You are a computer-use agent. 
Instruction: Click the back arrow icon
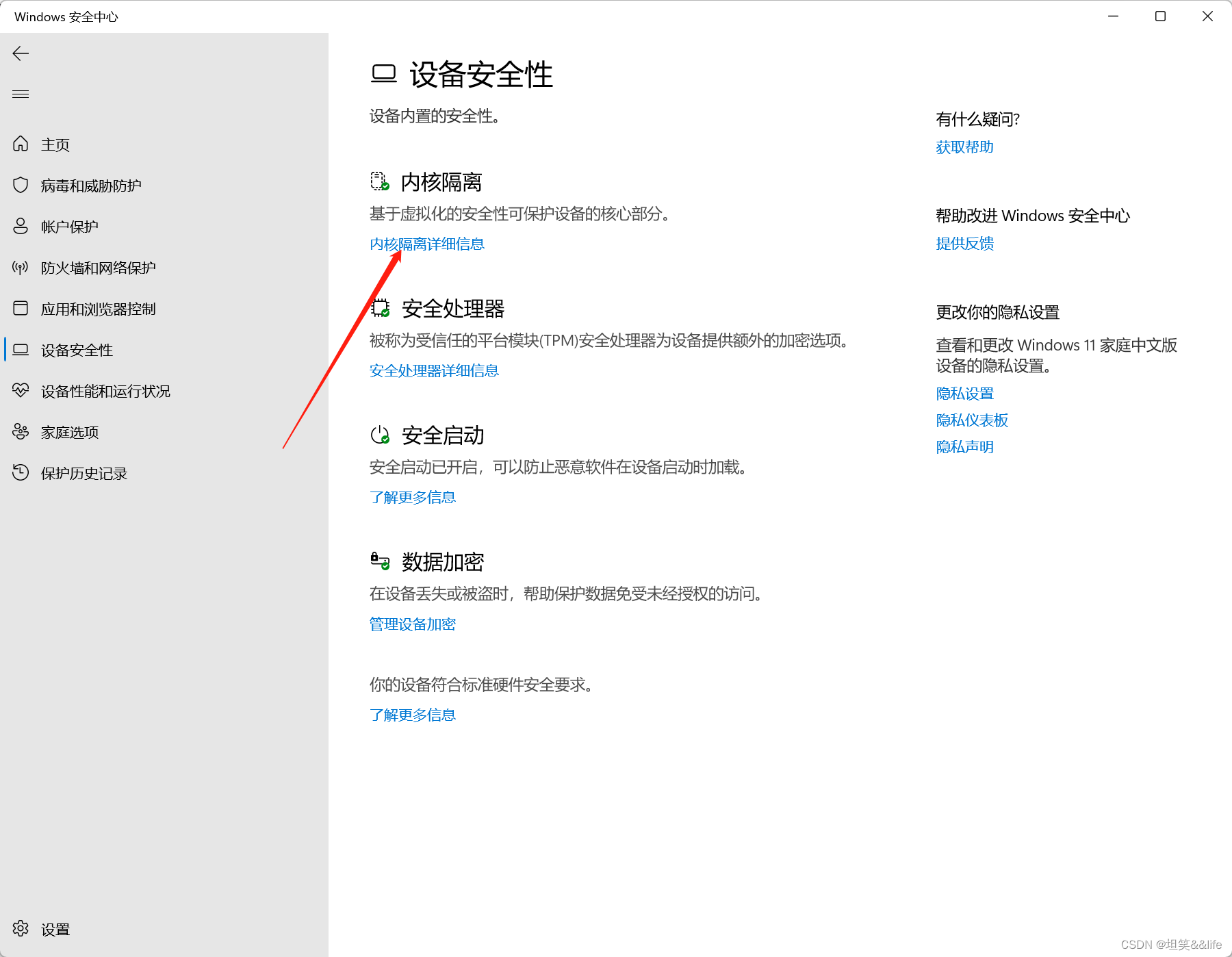(21, 53)
